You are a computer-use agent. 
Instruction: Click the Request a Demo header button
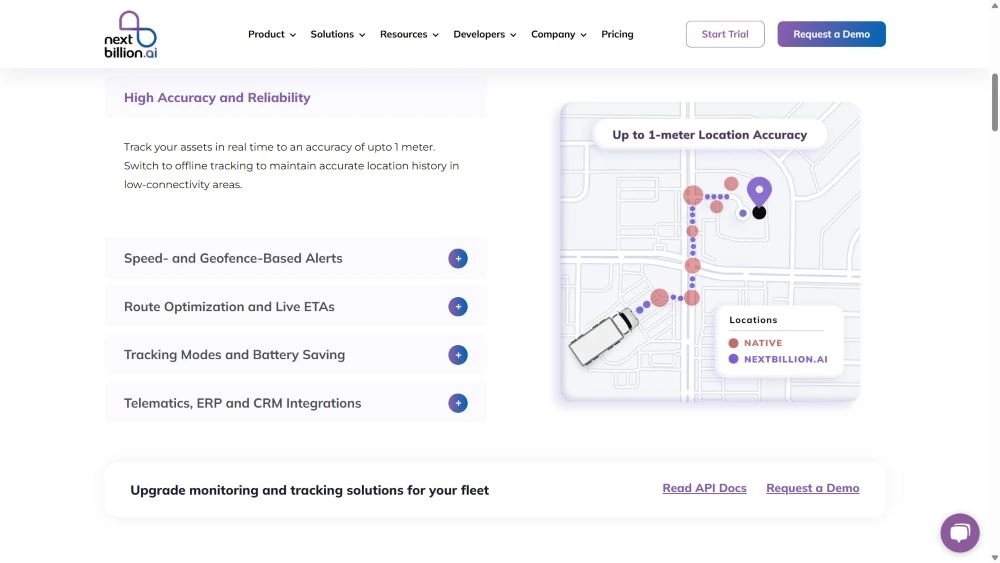click(831, 34)
